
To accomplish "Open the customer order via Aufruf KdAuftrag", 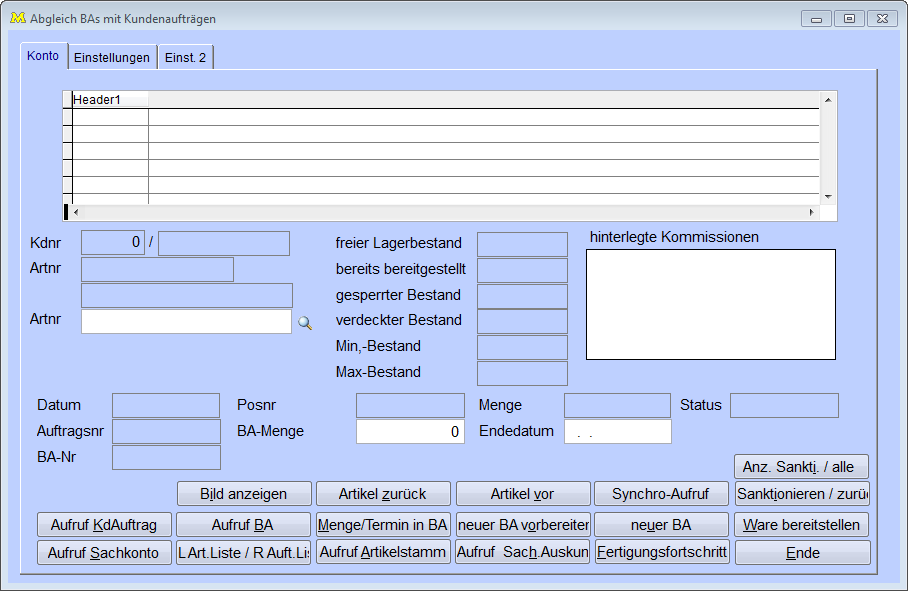I will tap(104, 525).
